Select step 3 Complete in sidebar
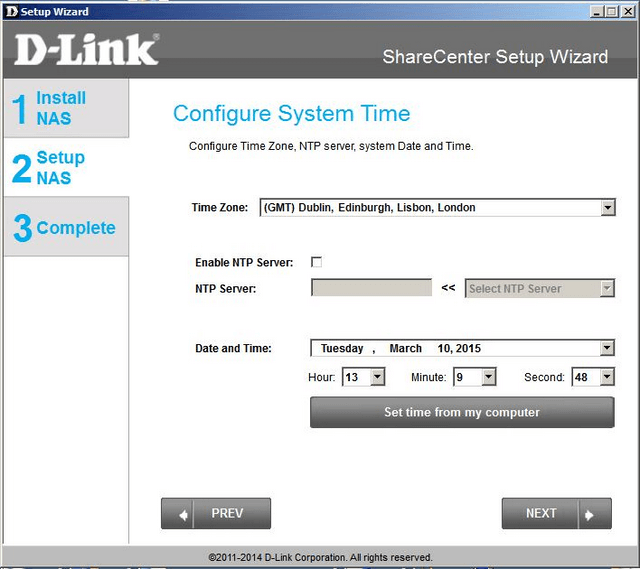 [x=66, y=227]
